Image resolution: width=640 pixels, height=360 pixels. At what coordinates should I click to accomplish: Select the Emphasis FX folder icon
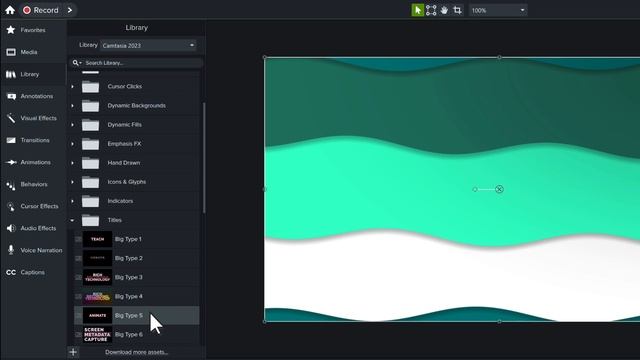[90, 144]
